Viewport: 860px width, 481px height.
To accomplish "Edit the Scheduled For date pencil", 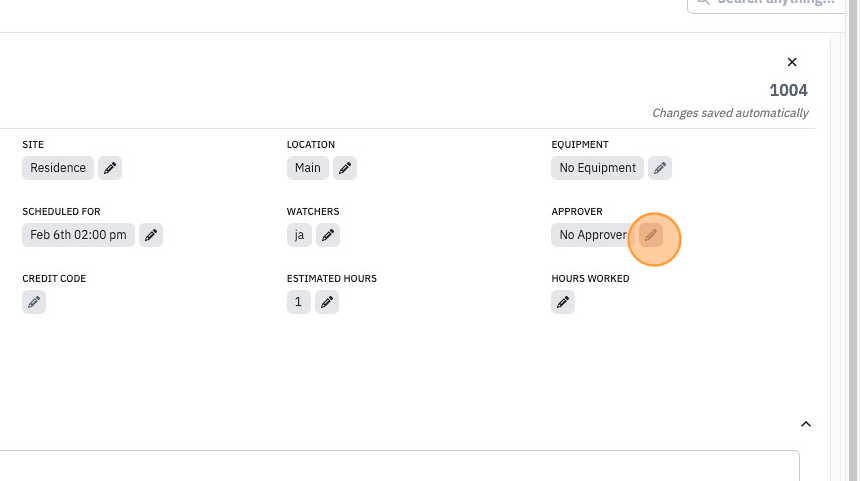I will (x=151, y=235).
